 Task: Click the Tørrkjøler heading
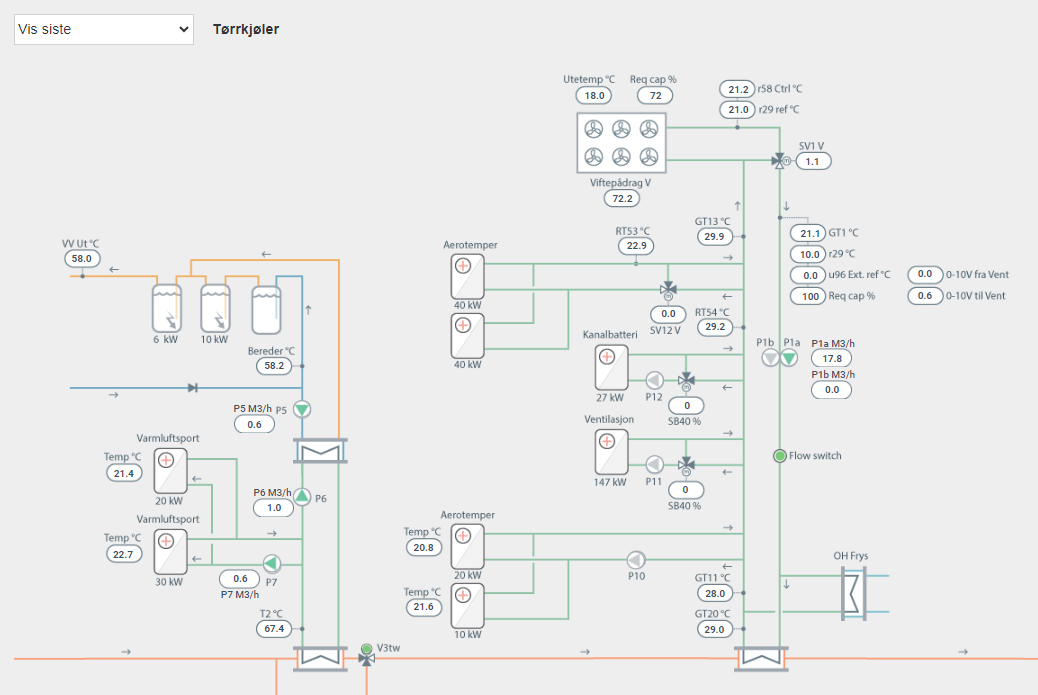point(246,29)
